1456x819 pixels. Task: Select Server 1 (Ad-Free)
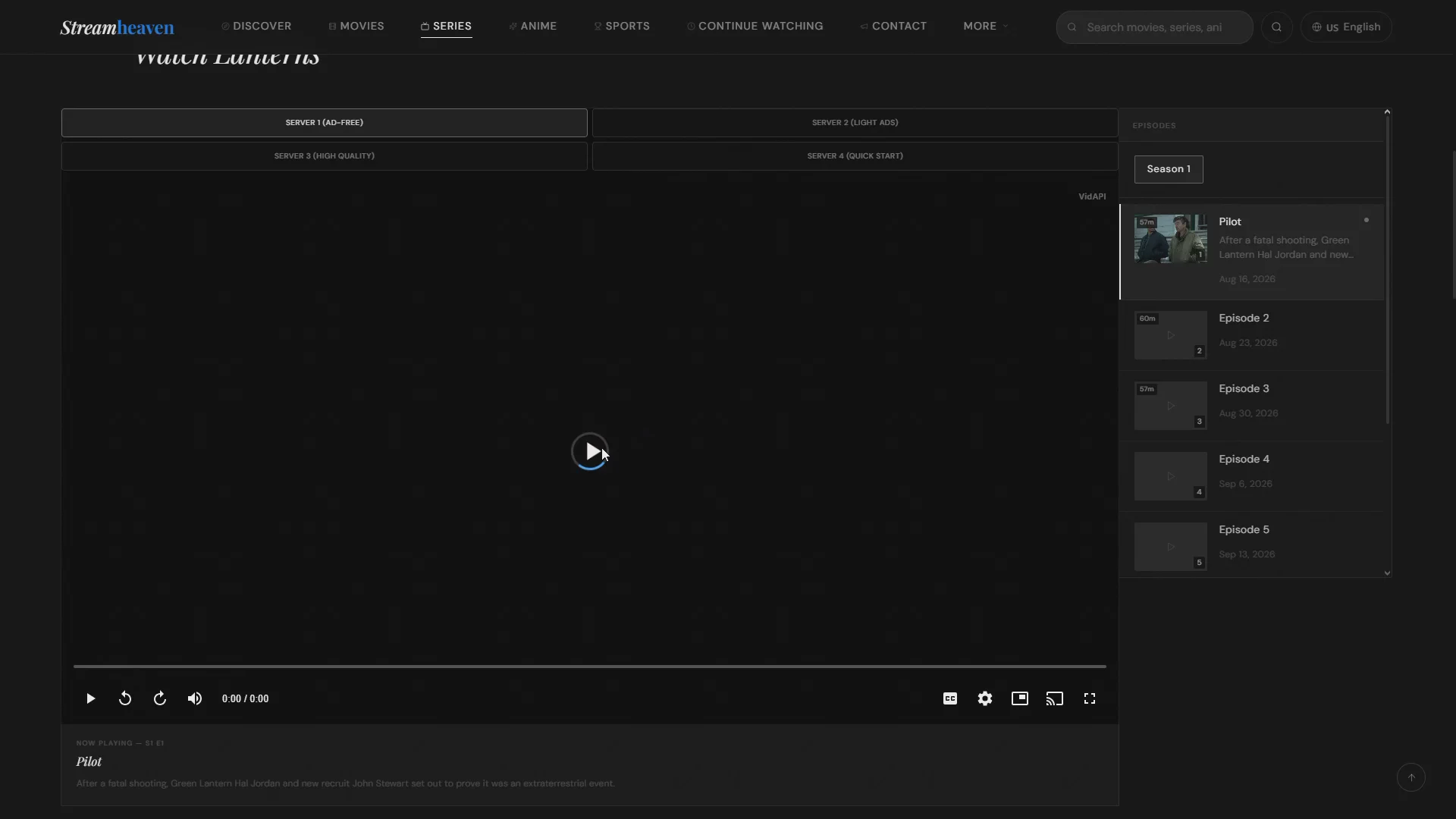click(324, 123)
